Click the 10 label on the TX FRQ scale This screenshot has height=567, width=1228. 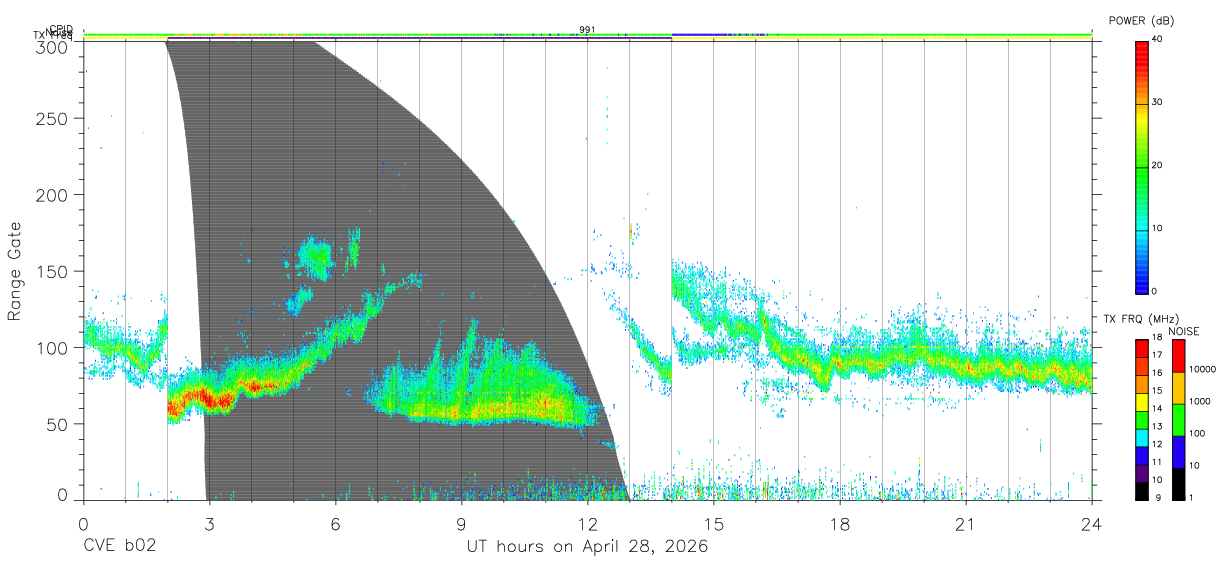[1157, 480]
